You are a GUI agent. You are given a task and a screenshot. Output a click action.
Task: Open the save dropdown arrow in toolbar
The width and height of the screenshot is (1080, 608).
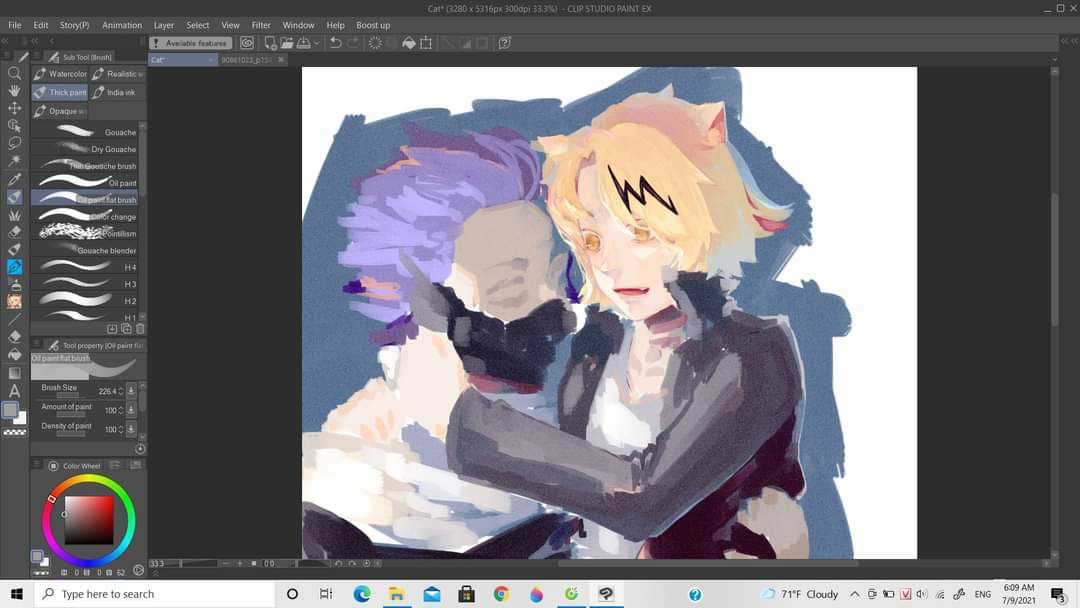[x=317, y=43]
